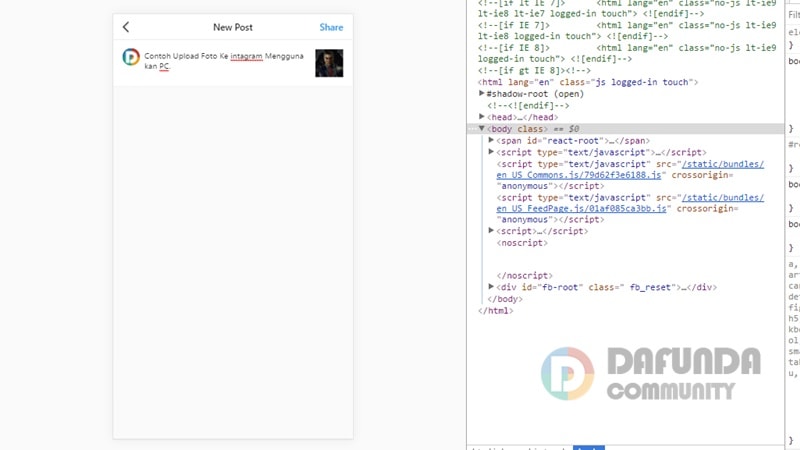Viewport: 800px width, 450px height.
Task: Expand the div fb-root node
Action: [x=491, y=287]
